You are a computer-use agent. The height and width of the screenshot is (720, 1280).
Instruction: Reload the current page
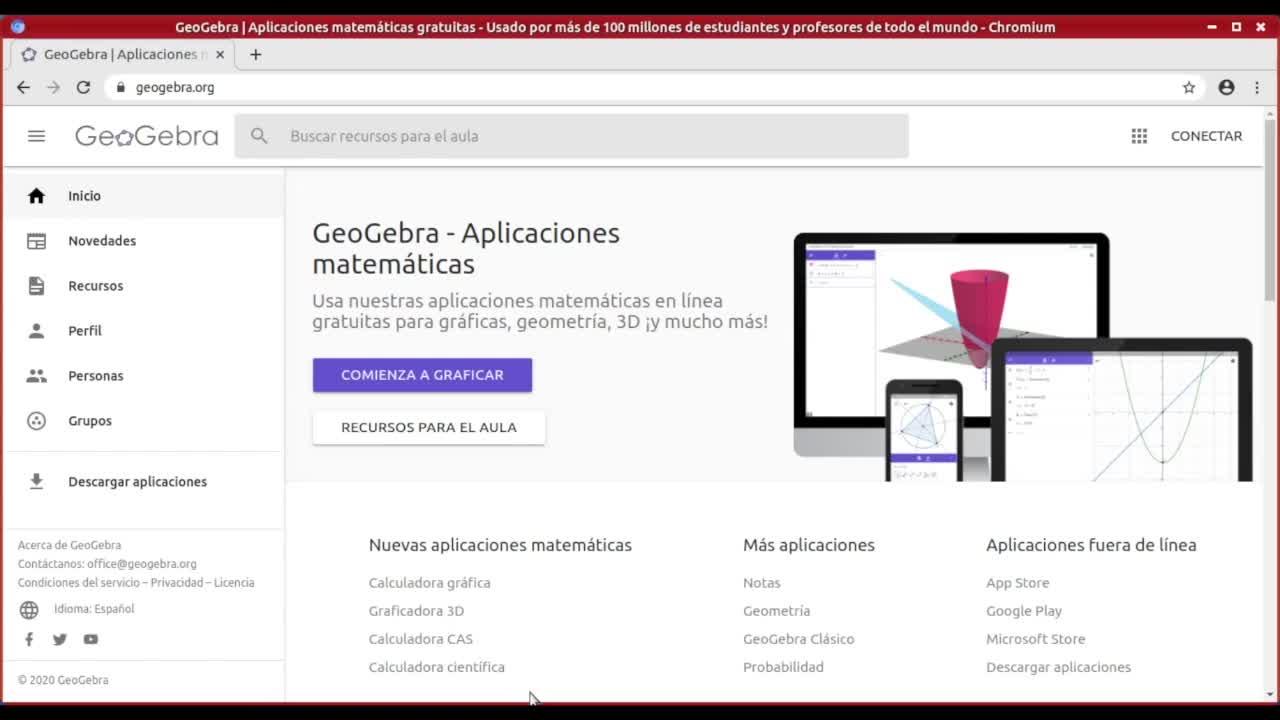pos(83,87)
